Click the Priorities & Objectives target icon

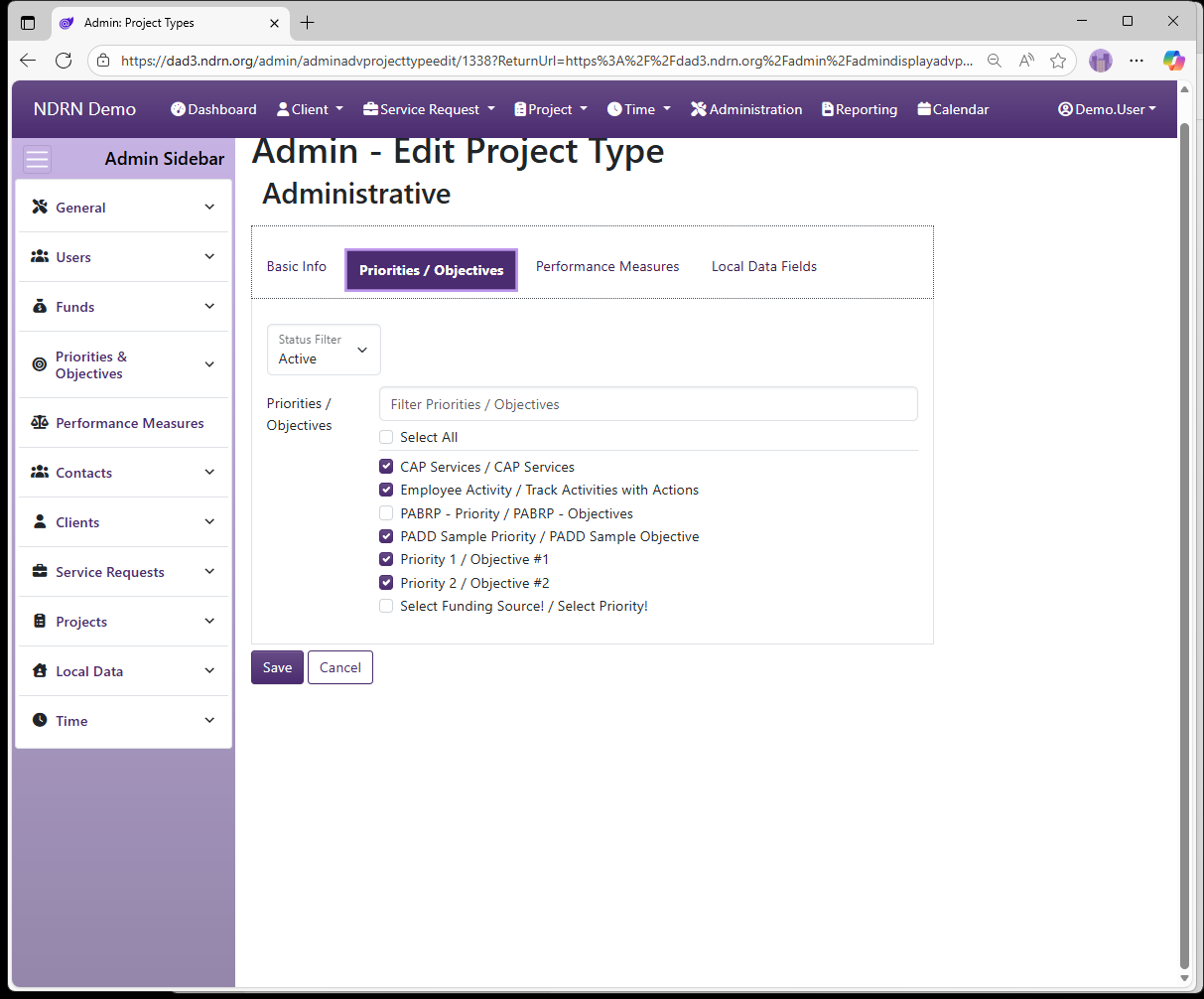pos(40,364)
